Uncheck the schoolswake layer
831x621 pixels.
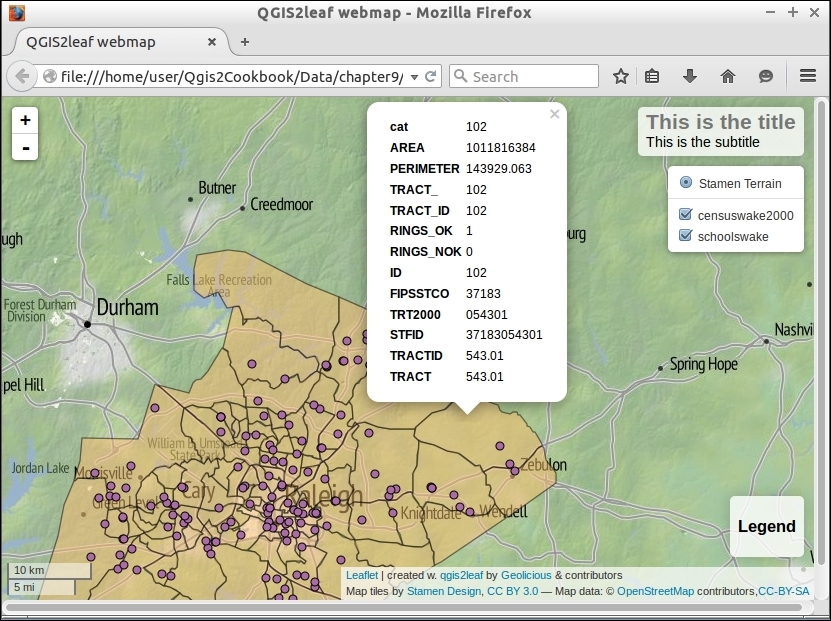tap(685, 236)
